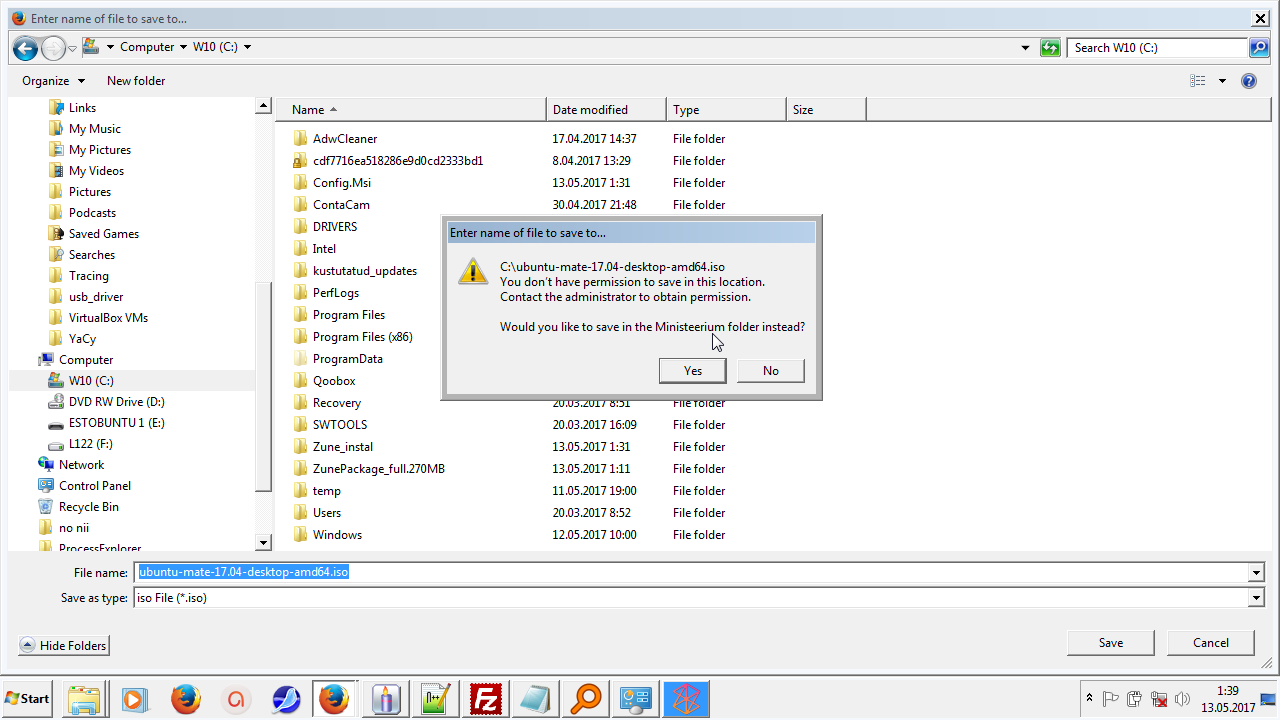Expand the Computer breadcrumb dropdown arrow
The image size is (1280, 720).
182,47
